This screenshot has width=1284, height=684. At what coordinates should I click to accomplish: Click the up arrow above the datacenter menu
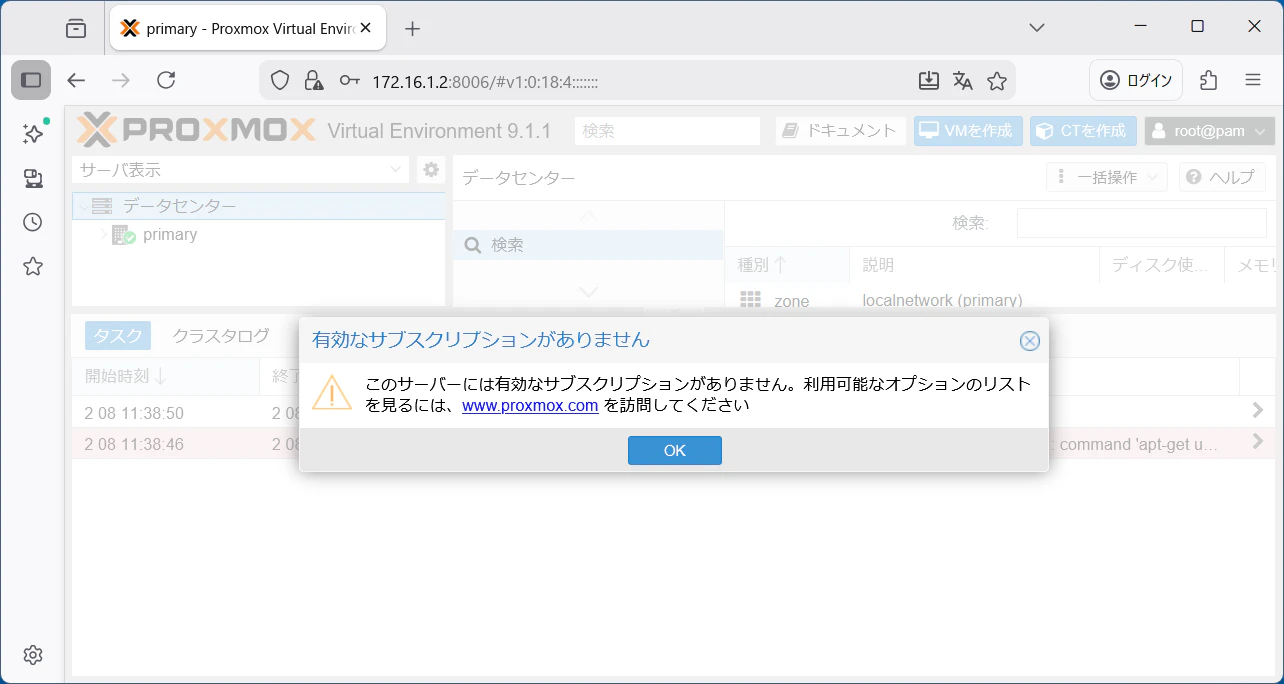(x=588, y=215)
